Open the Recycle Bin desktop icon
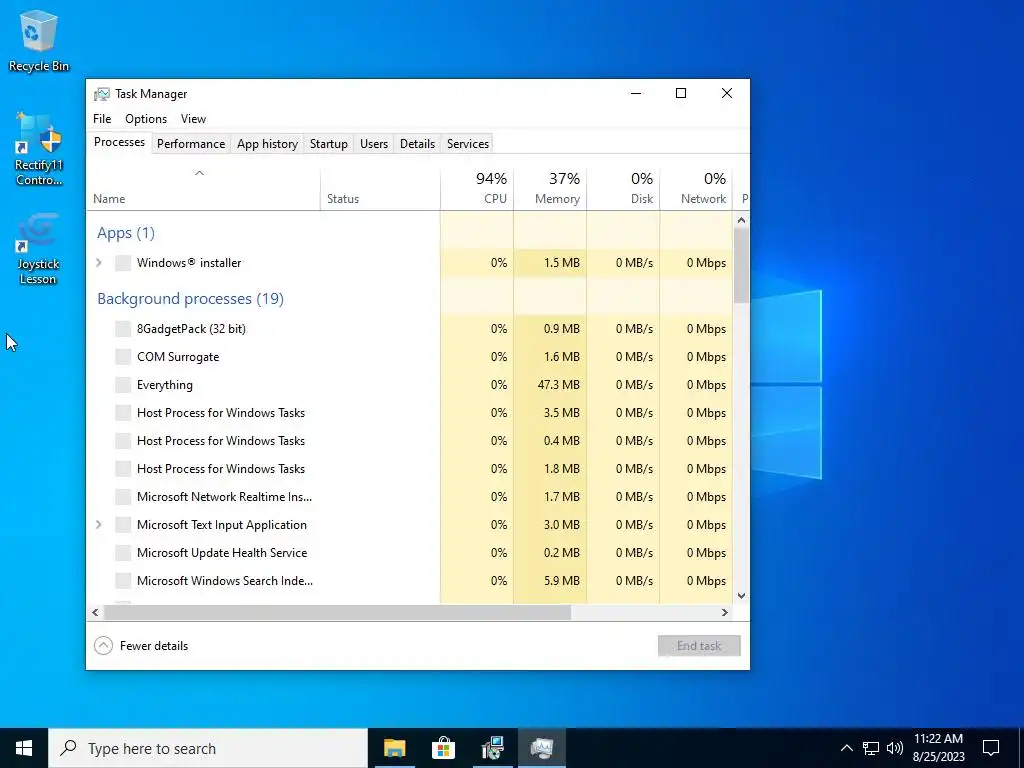 [39, 40]
